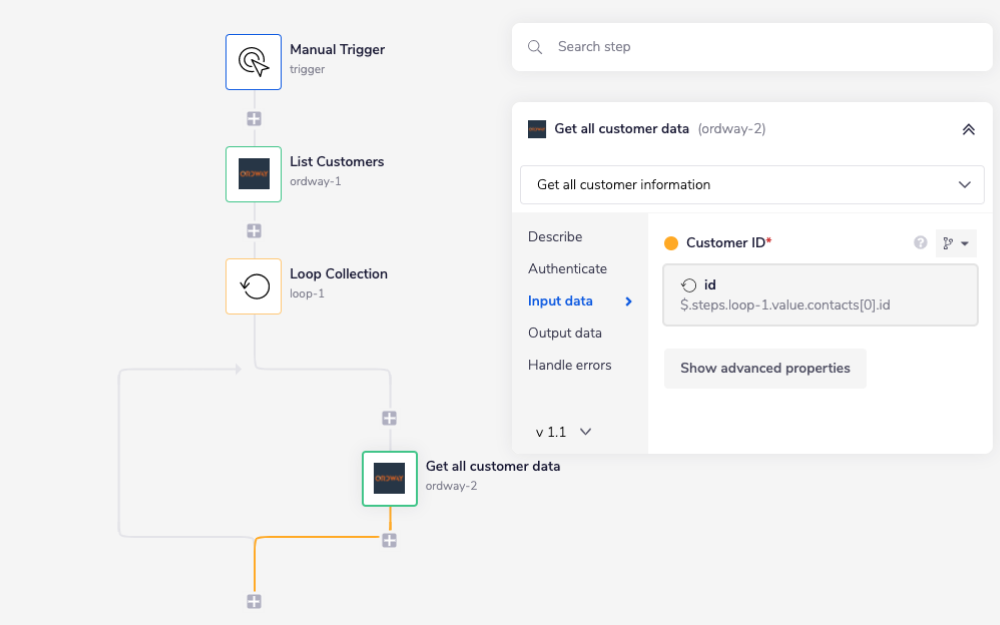
Task: Switch to the Describe tab
Action: pos(555,237)
